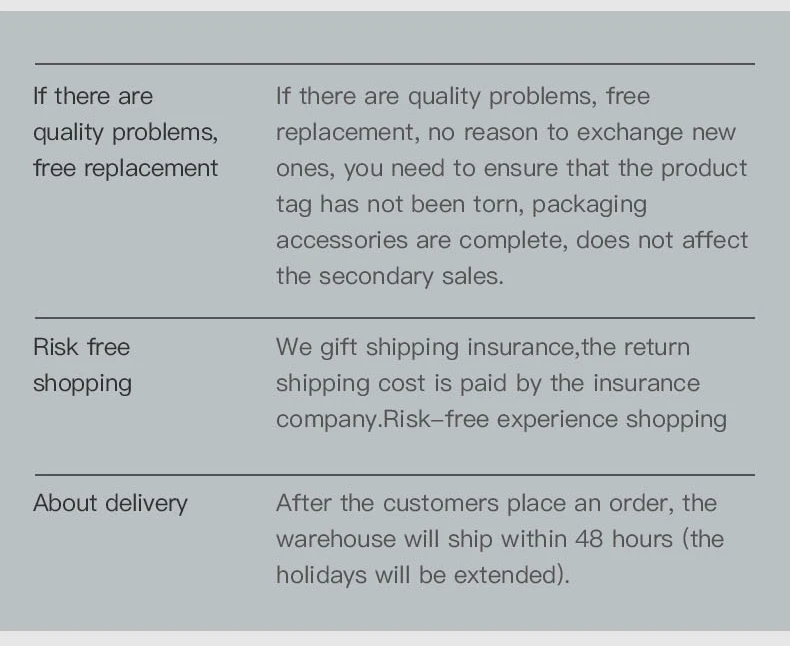Click the 'About delivery' heading

pyautogui.click(x=110, y=503)
